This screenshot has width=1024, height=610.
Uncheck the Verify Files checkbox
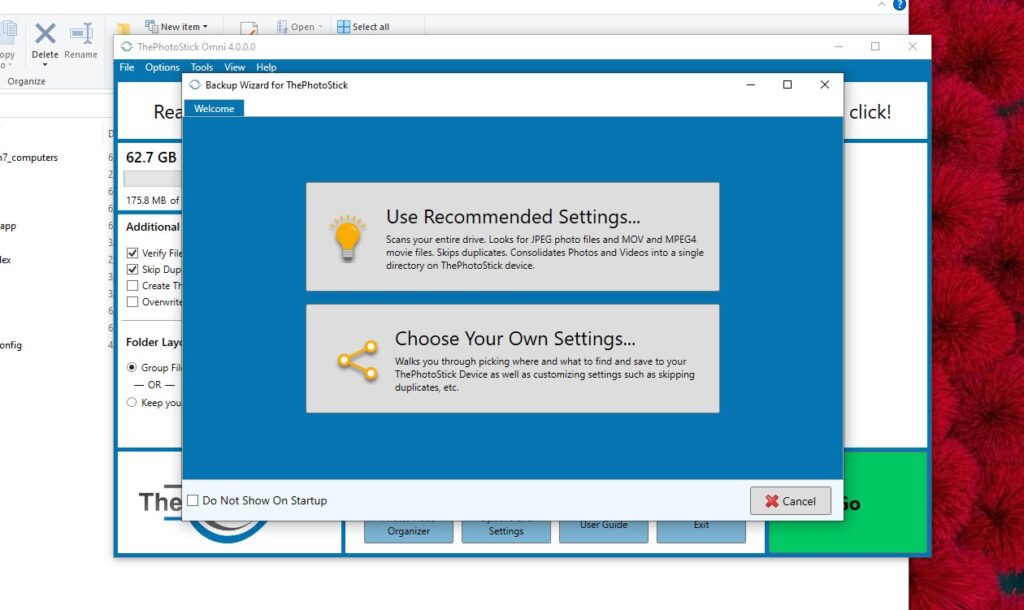[x=132, y=253]
